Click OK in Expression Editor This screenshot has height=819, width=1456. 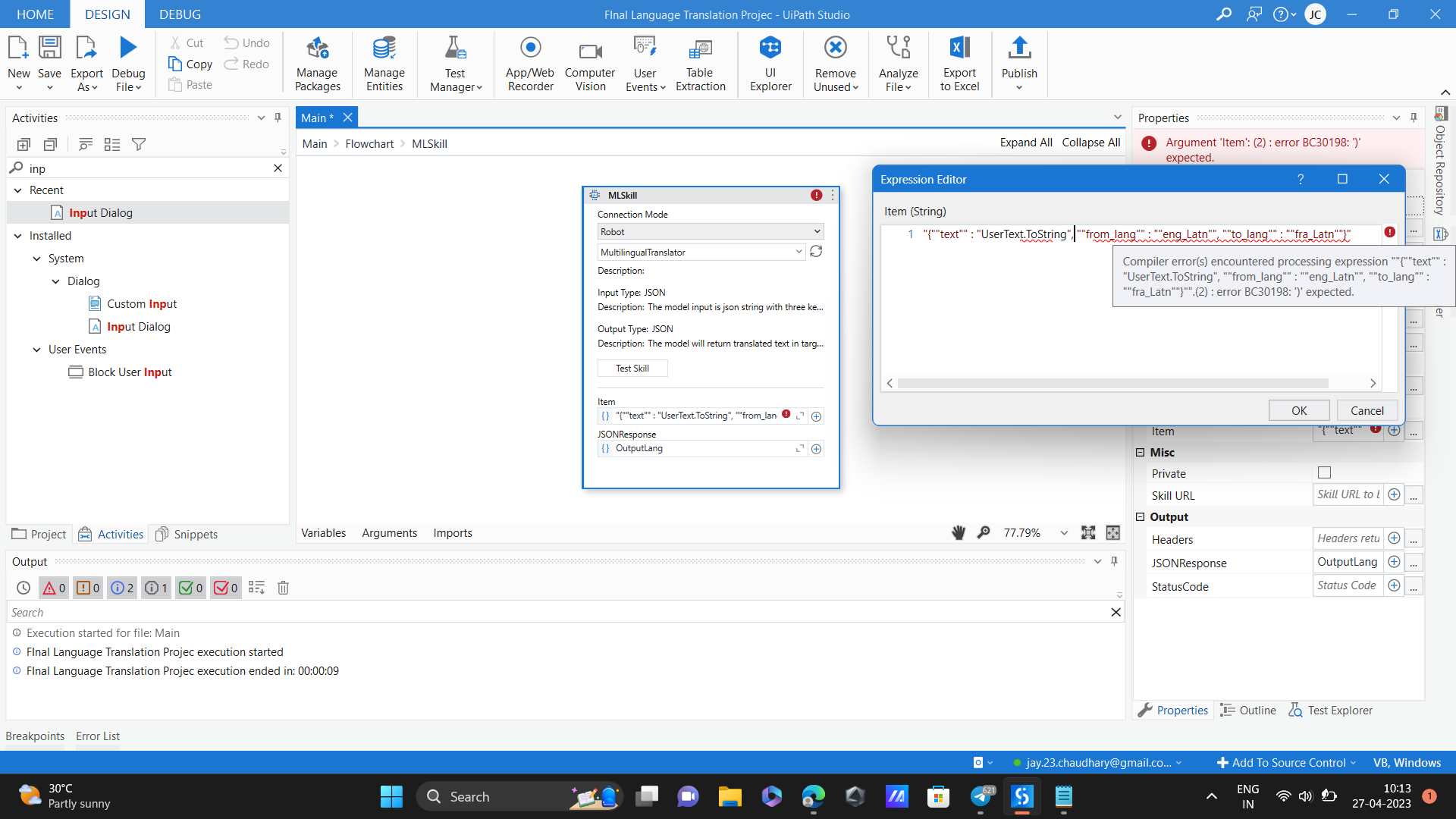pos(1299,410)
